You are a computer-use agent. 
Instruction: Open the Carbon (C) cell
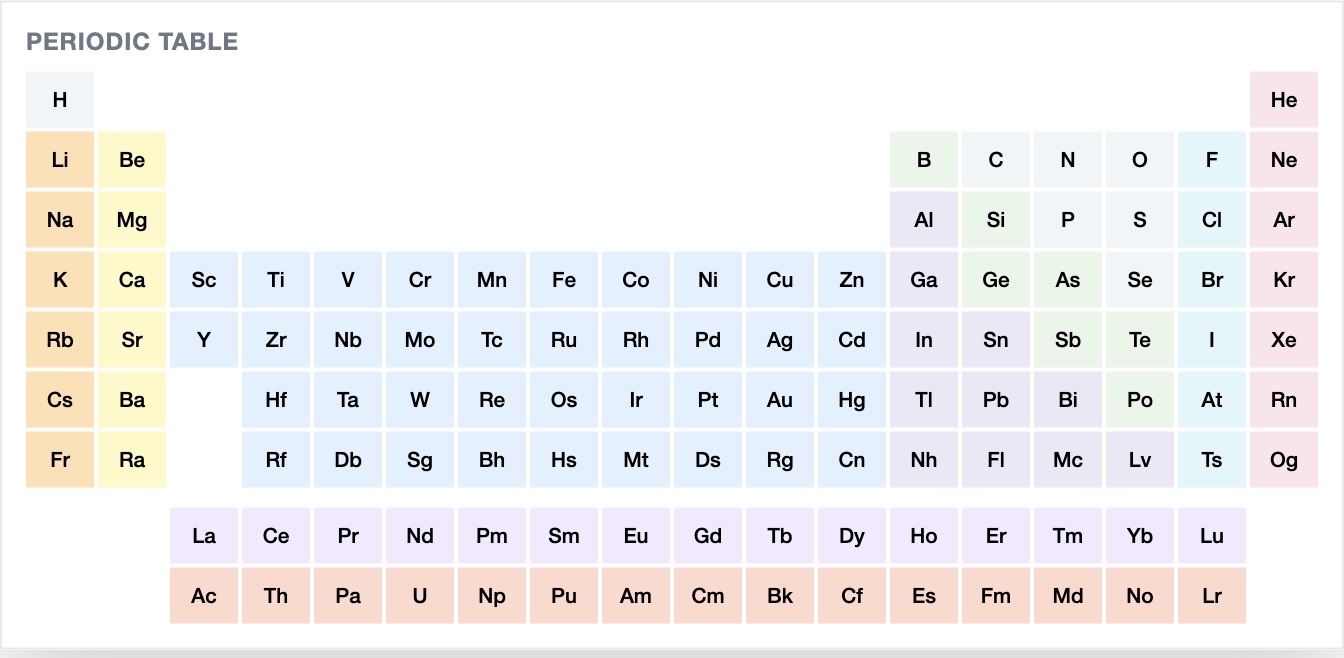point(996,160)
